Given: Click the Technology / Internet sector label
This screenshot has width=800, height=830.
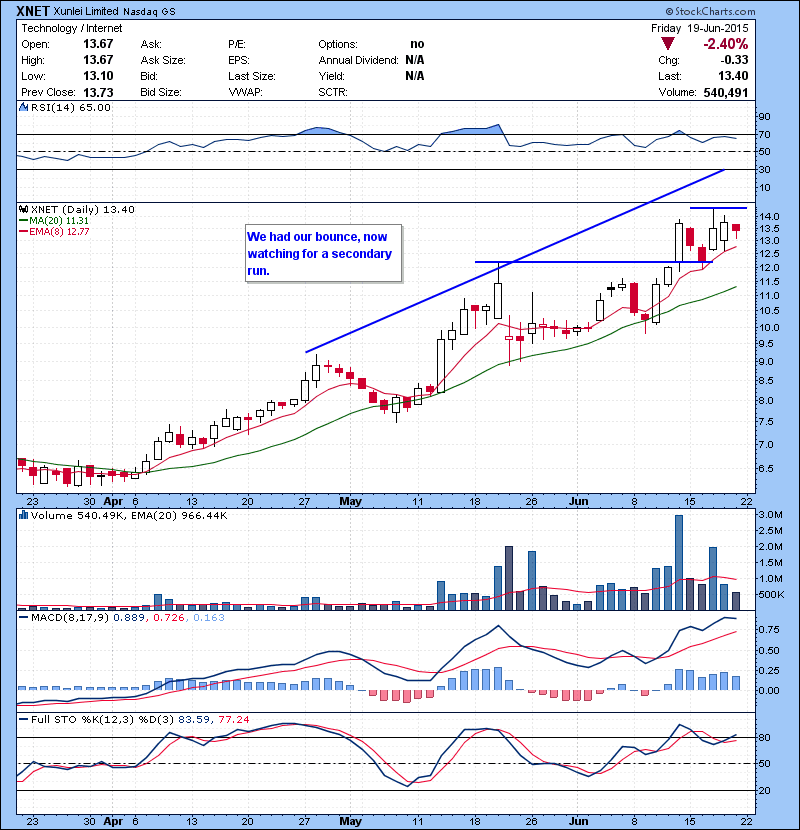Looking at the screenshot, I should click(x=71, y=28).
